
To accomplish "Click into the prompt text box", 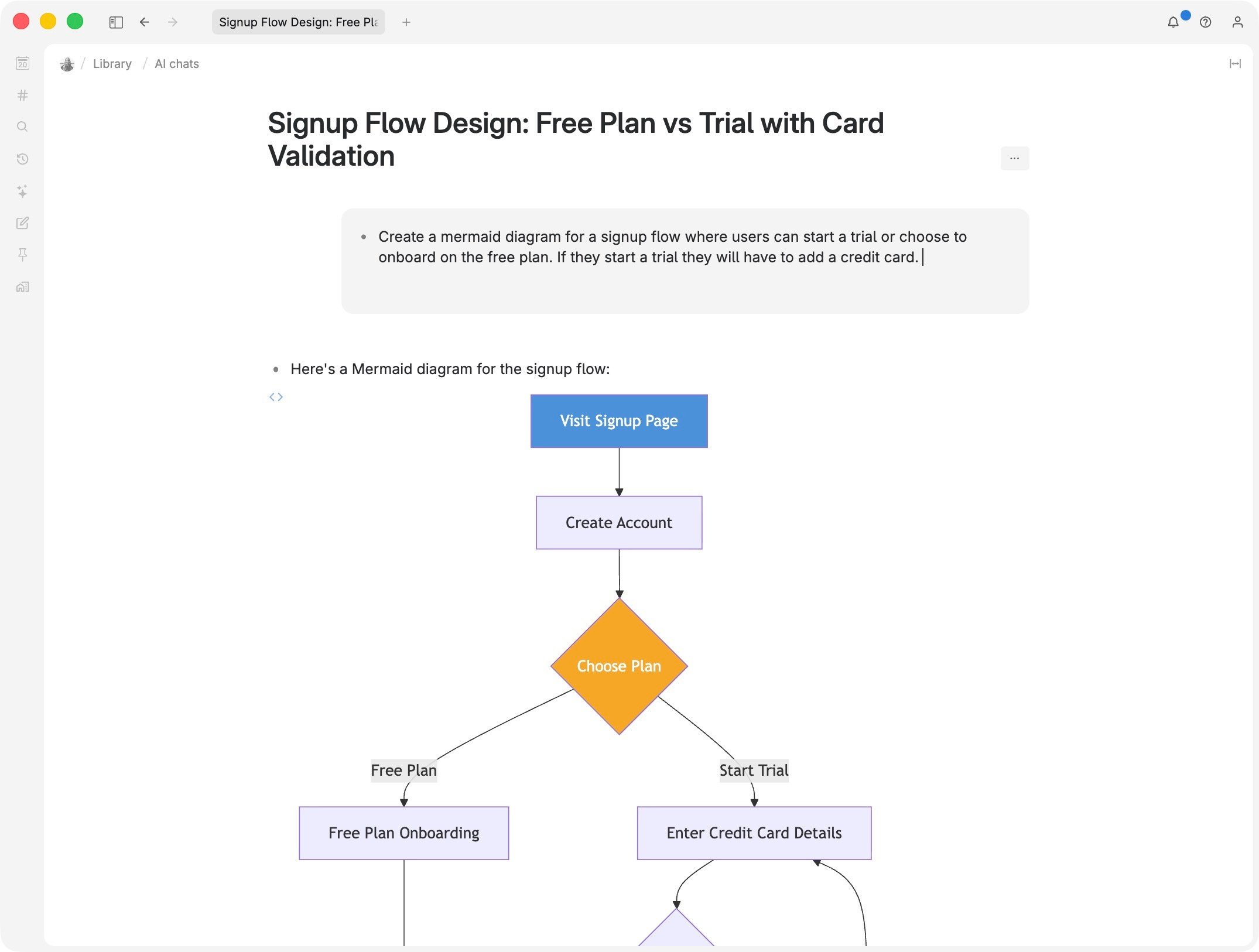I will [x=685, y=261].
